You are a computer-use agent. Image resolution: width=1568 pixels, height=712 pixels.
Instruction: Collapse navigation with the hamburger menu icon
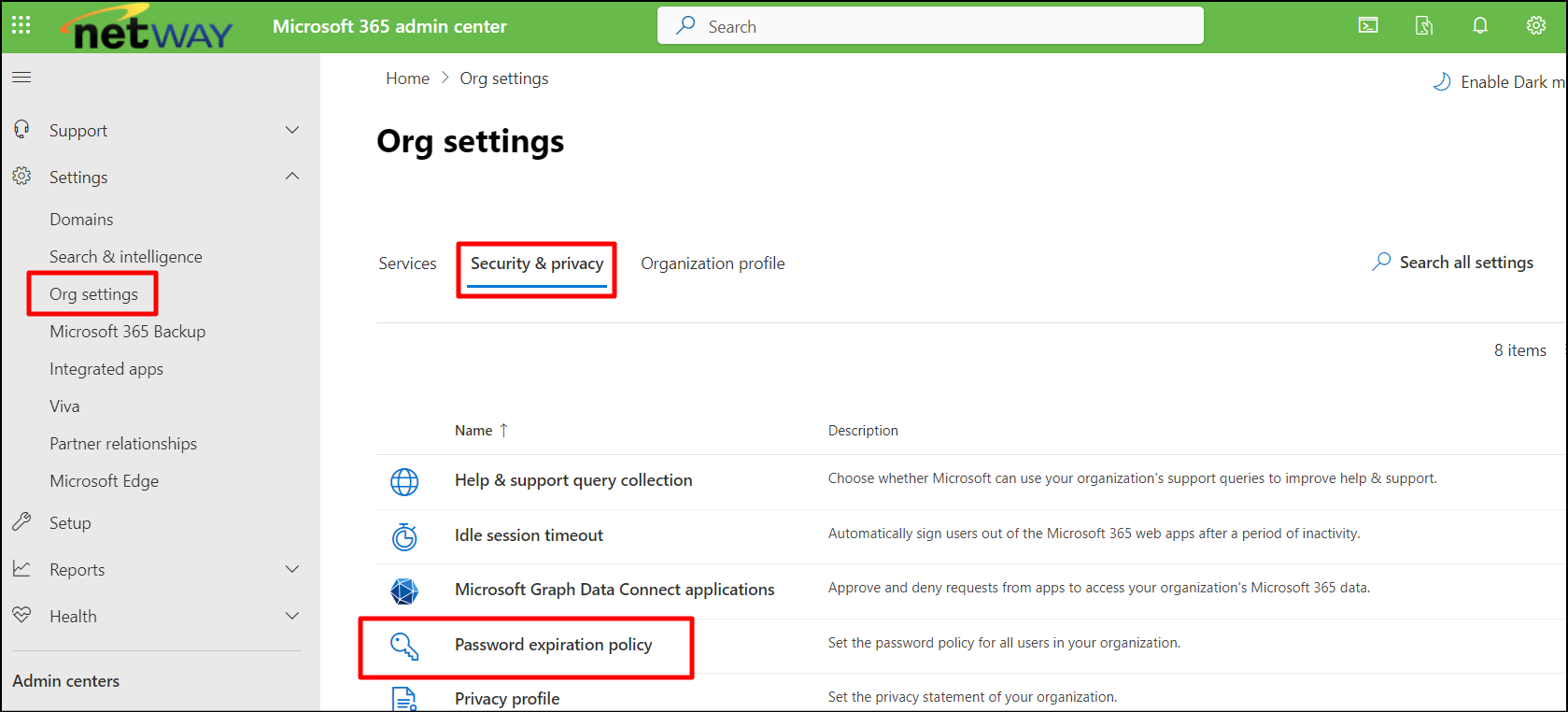coord(21,78)
